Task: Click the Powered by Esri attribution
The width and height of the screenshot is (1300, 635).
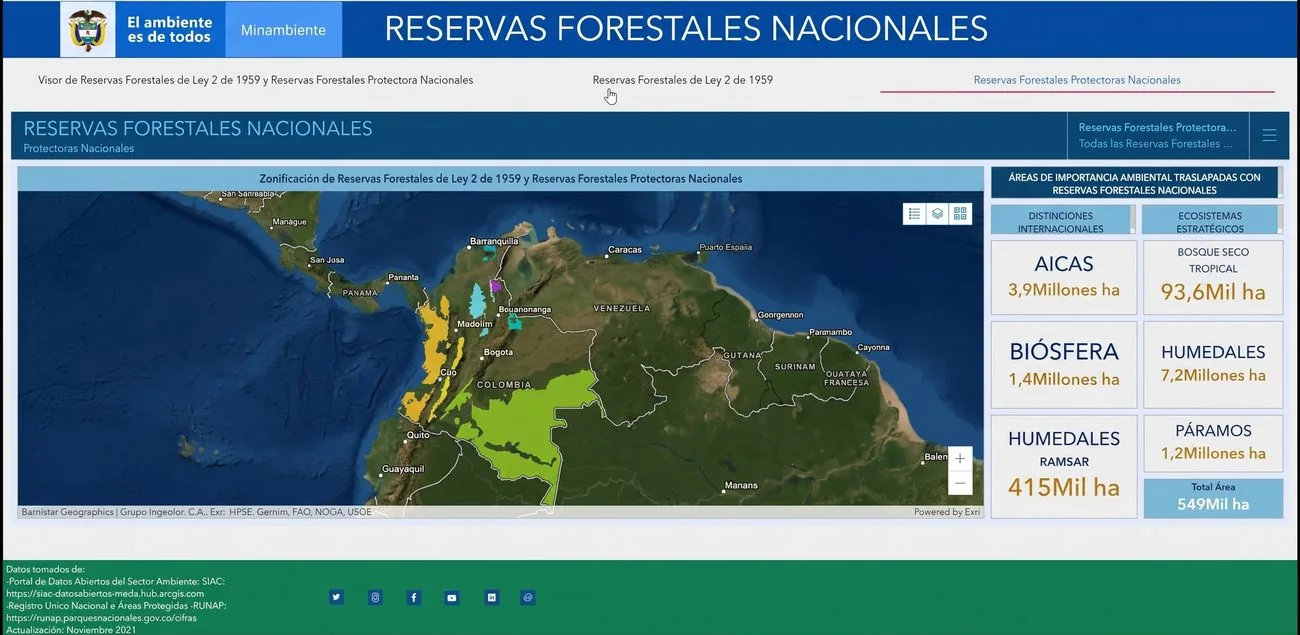Action: click(x=946, y=512)
